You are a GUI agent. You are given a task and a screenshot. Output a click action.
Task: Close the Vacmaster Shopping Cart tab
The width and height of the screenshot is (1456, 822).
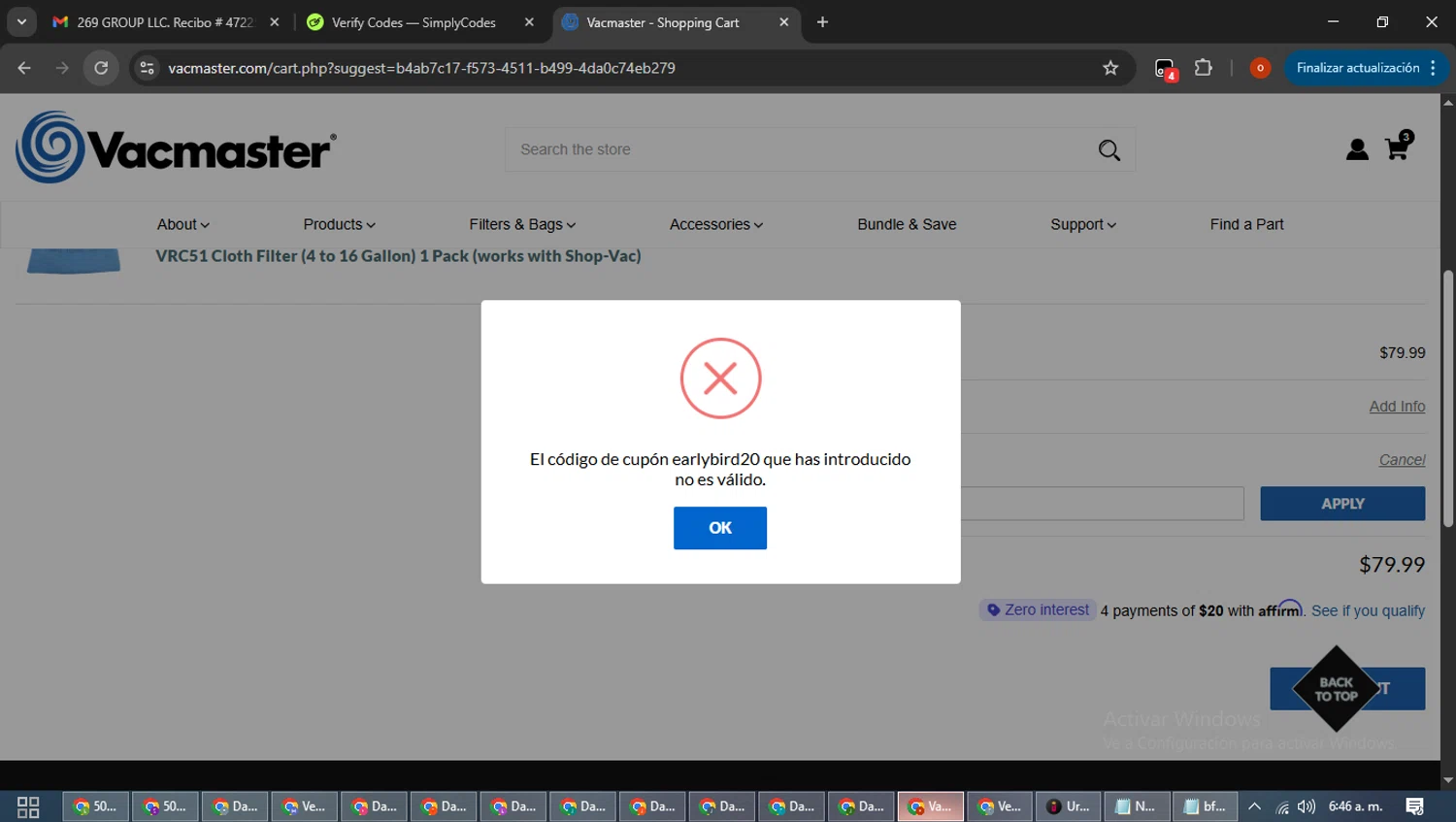[784, 22]
